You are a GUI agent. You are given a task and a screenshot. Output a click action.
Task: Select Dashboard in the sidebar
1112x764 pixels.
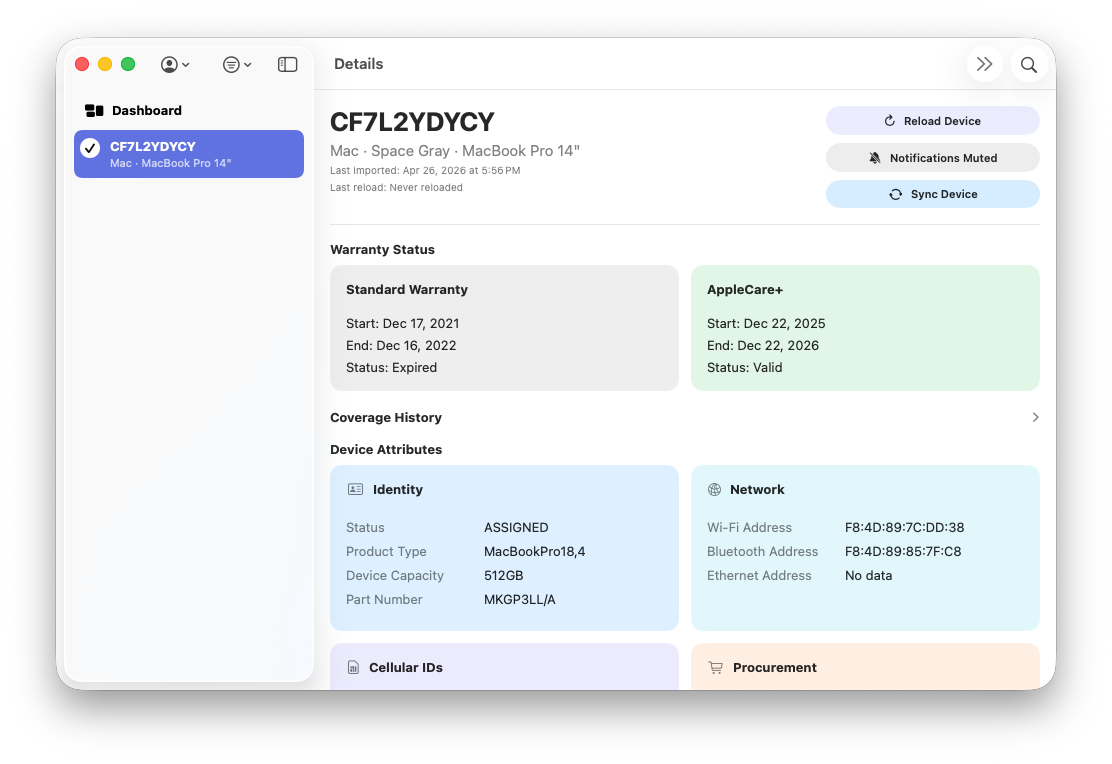click(189, 111)
